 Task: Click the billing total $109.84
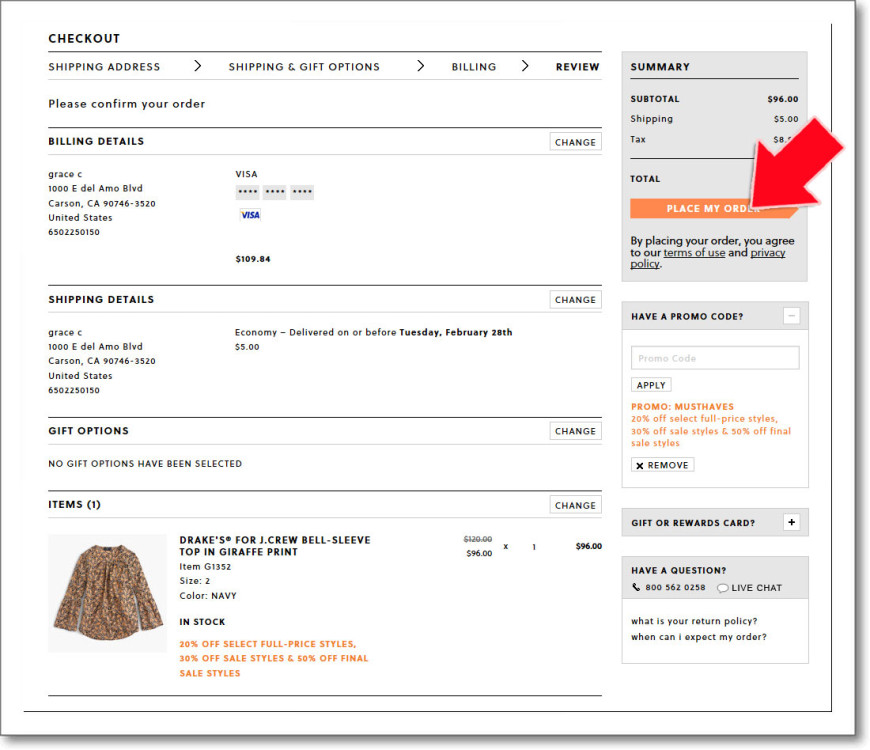pyautogui.click(x=253, y=259)
